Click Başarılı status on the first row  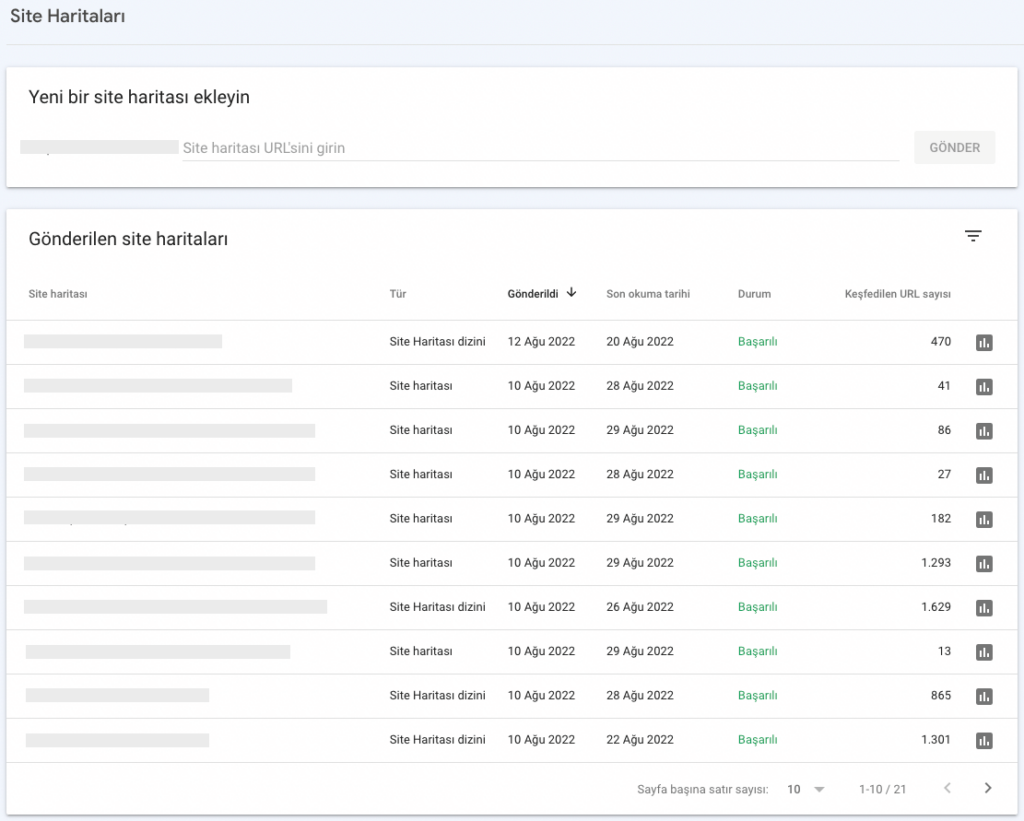point(757,341)
